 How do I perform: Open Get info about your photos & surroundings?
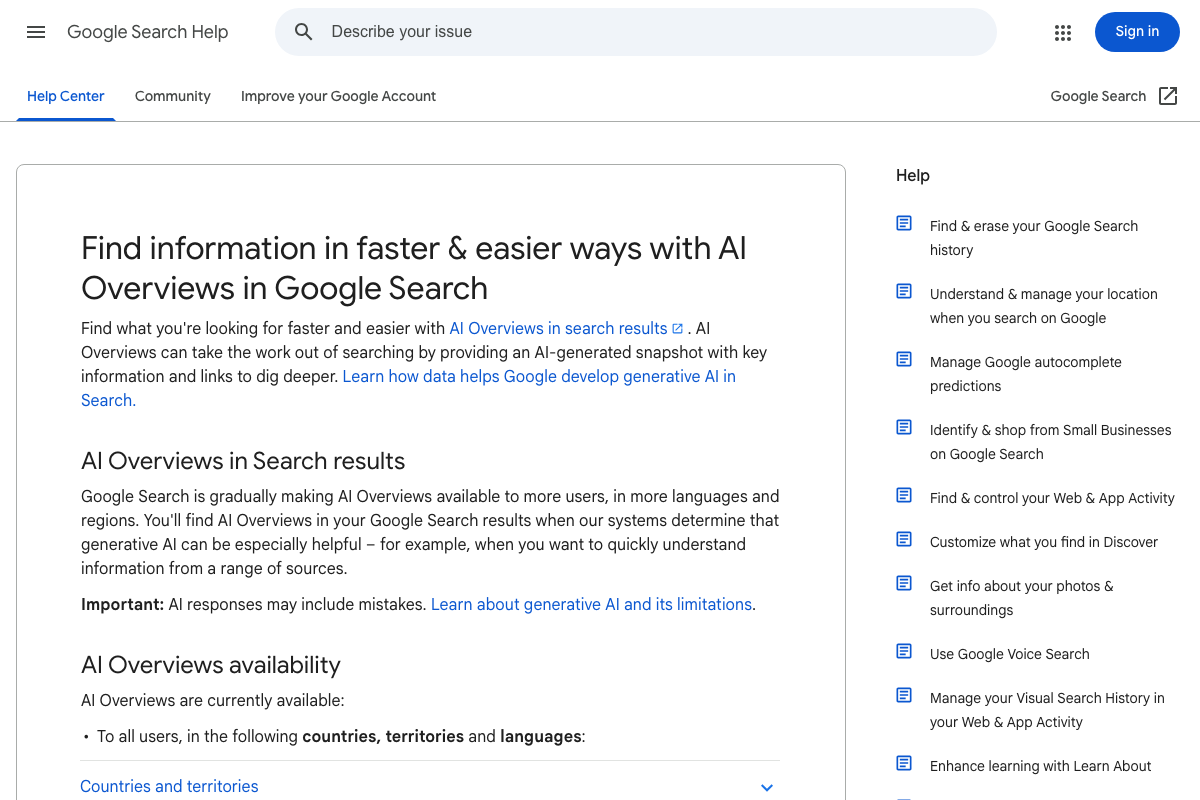coord(1022,598)
